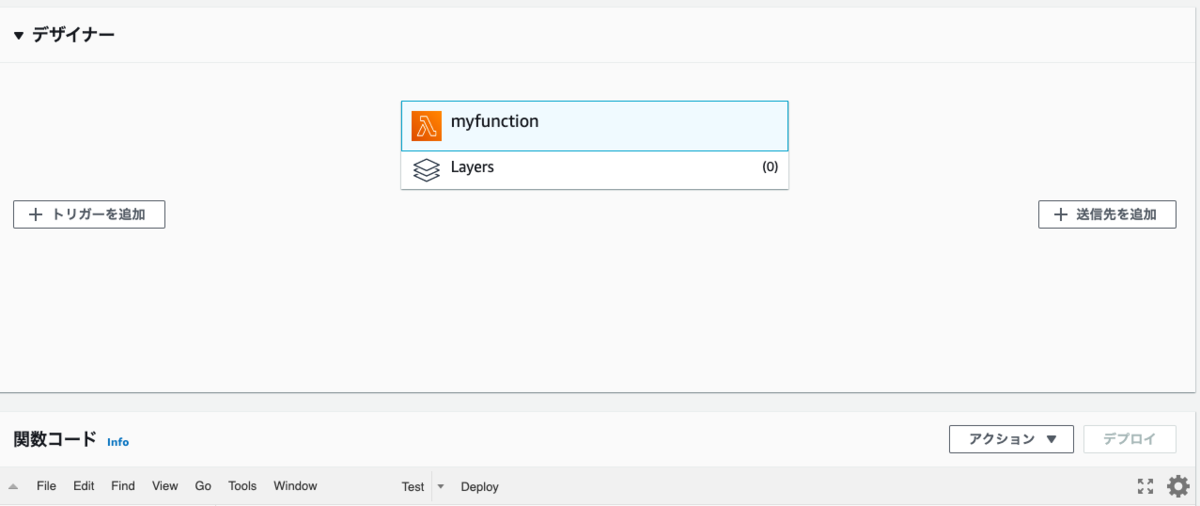The image size is (1200, 506).
Task: Toggle fullscreen editor icon
Action: pyautogui.click(x=1146, y=487)
